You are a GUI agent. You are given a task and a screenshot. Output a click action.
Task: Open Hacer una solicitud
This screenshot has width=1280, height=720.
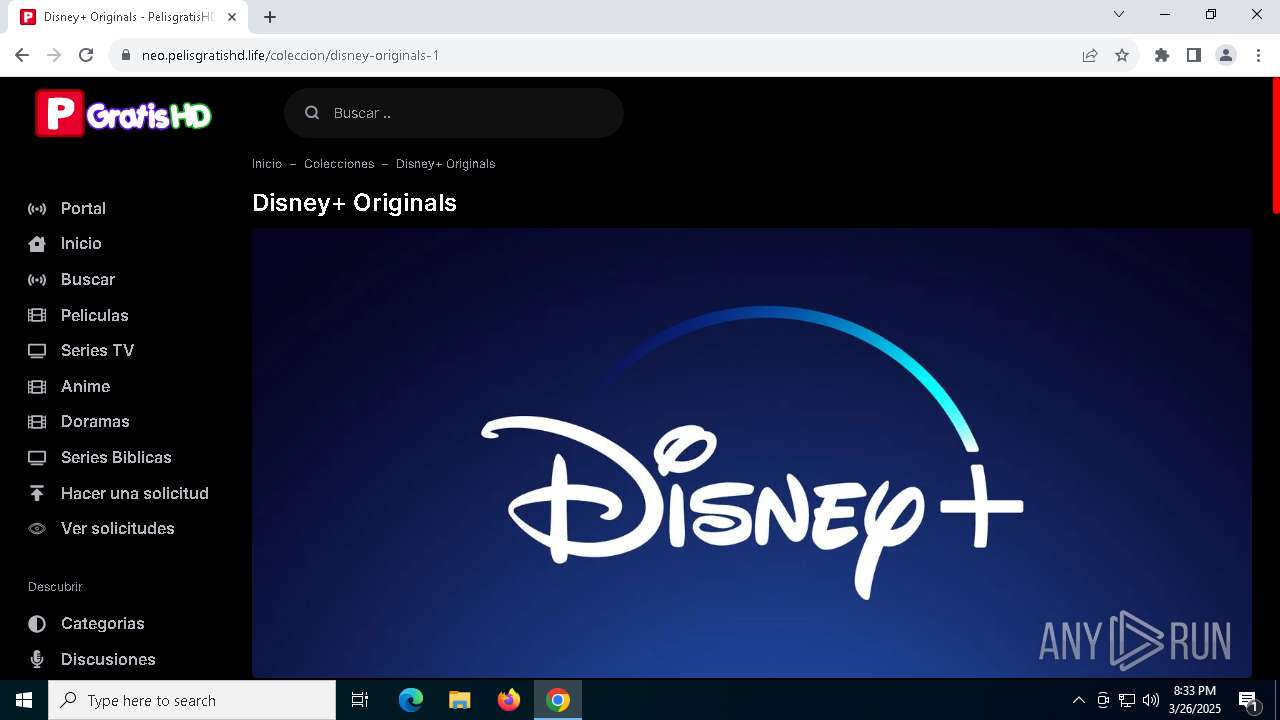135,493
